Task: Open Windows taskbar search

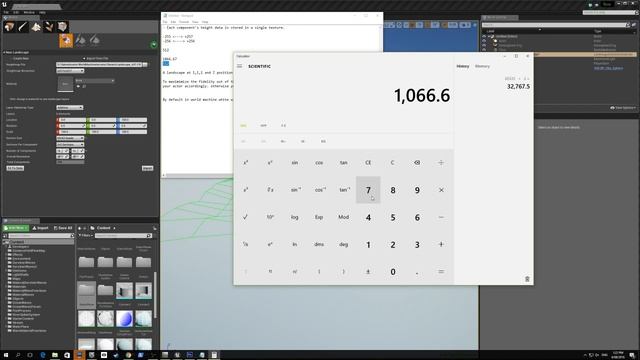Action: (18, 355)
